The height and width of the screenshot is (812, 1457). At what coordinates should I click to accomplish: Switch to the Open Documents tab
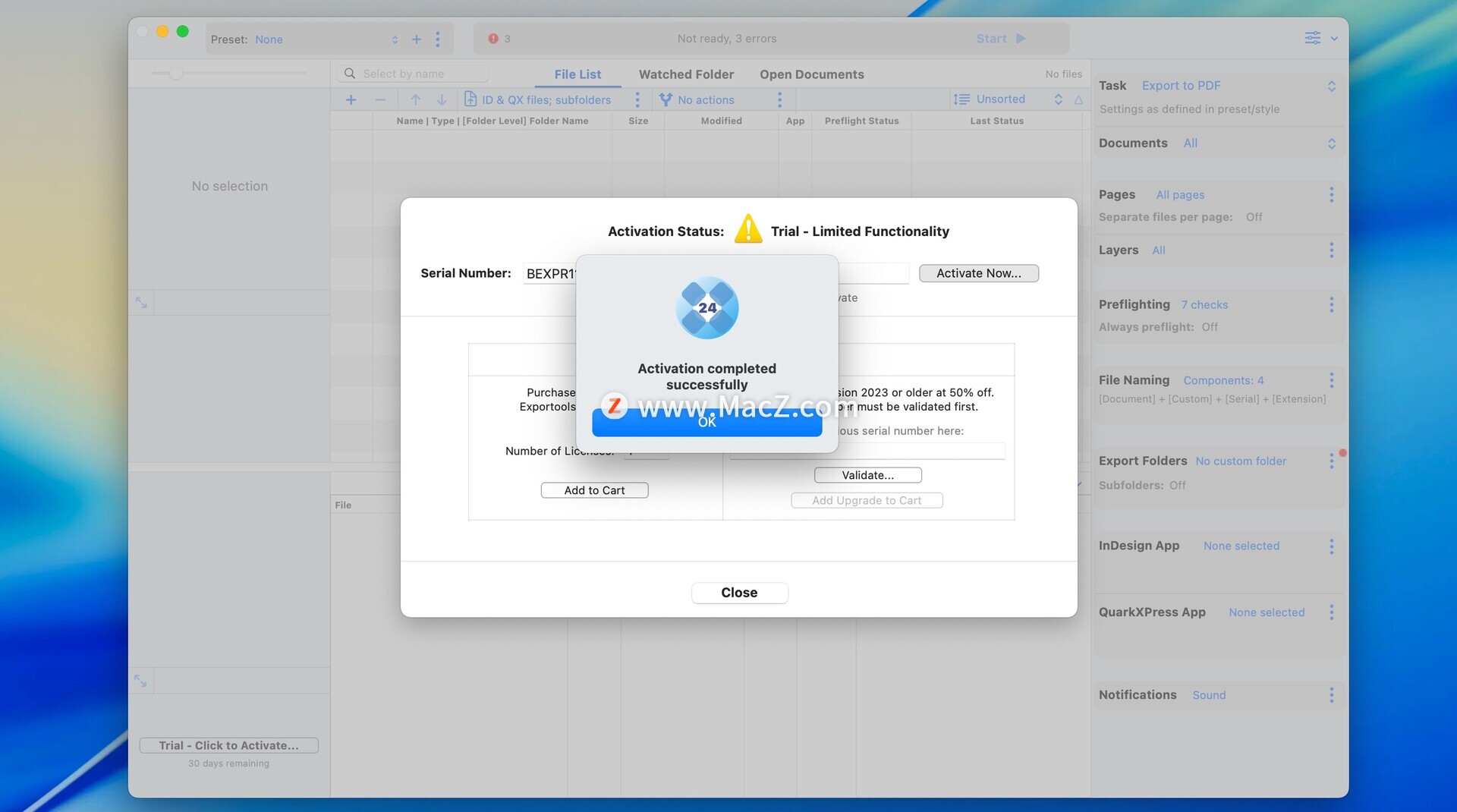pyautogui.click(x=811, y=74)
